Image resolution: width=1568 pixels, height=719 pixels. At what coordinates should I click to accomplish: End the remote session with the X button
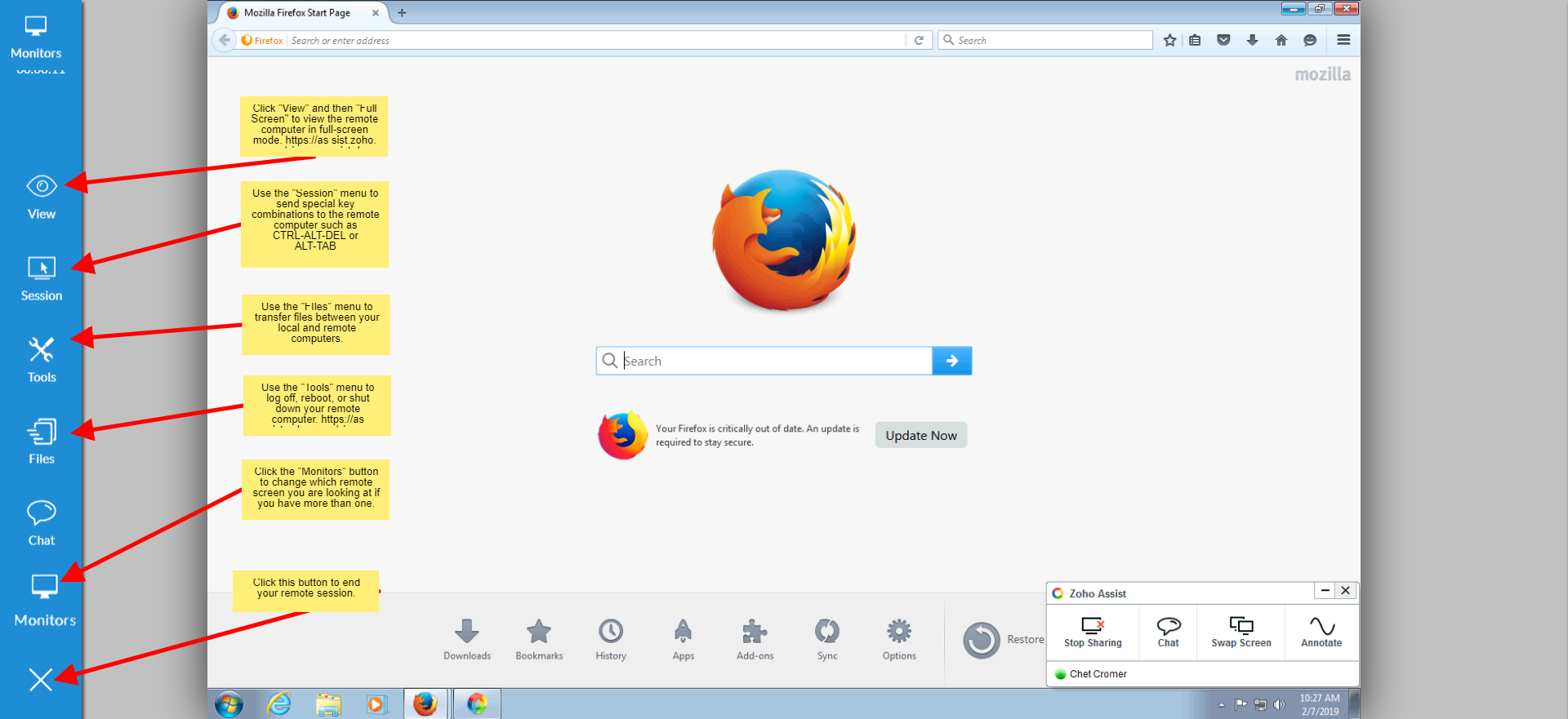pos(41,679)
